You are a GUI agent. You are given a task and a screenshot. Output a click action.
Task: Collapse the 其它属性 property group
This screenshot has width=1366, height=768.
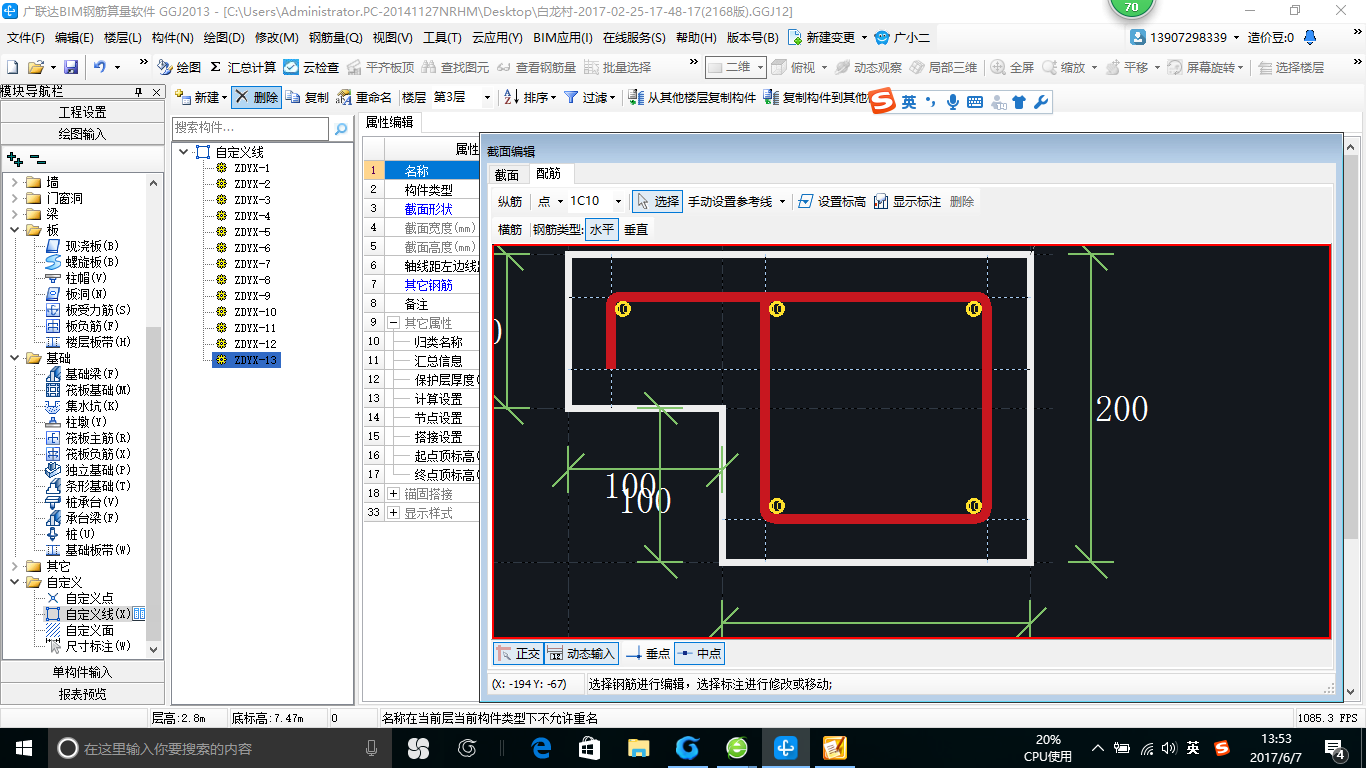[x=393, y=323]
